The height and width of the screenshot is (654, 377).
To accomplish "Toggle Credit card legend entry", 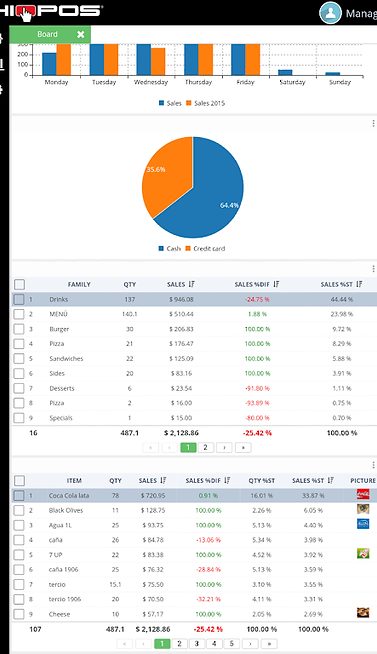I will click(x=205, y=249).
